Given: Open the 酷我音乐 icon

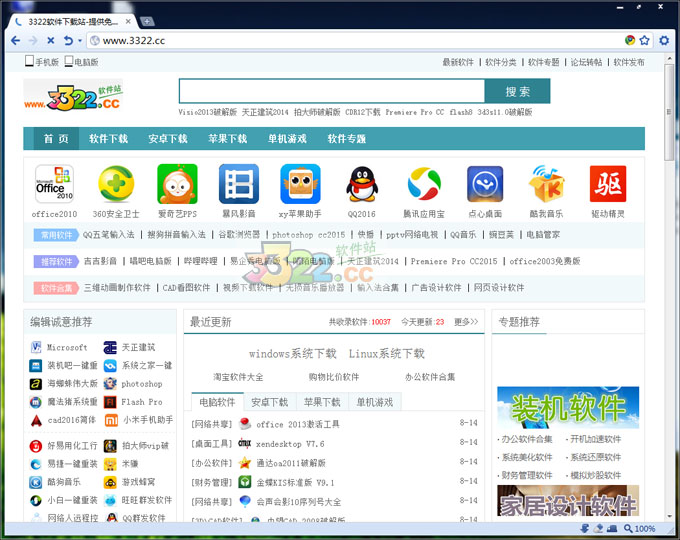Looking at the screenshot, I should [546, 184].
